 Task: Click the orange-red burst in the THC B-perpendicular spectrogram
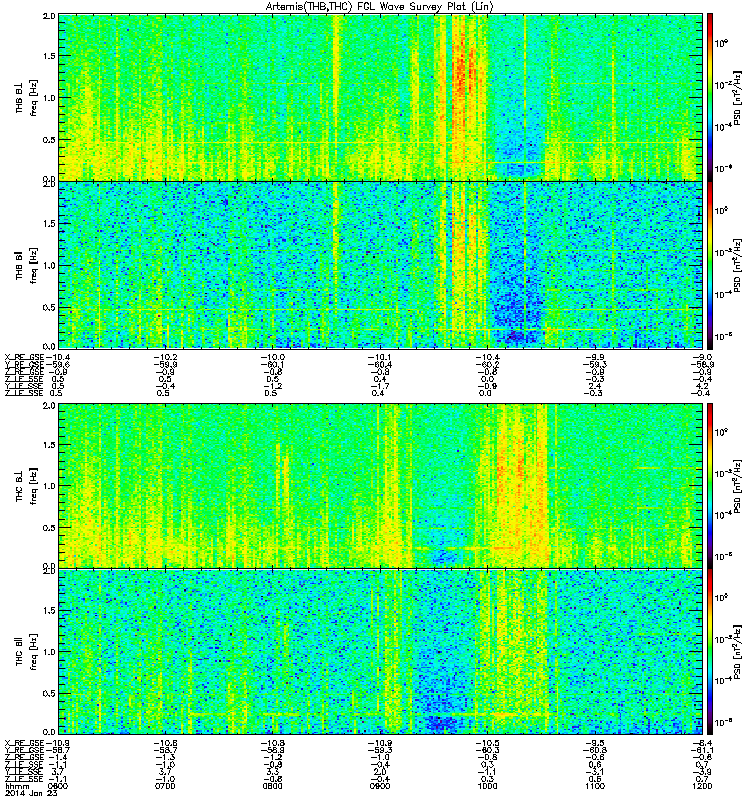pyautogui.click(x=520, y=485)
